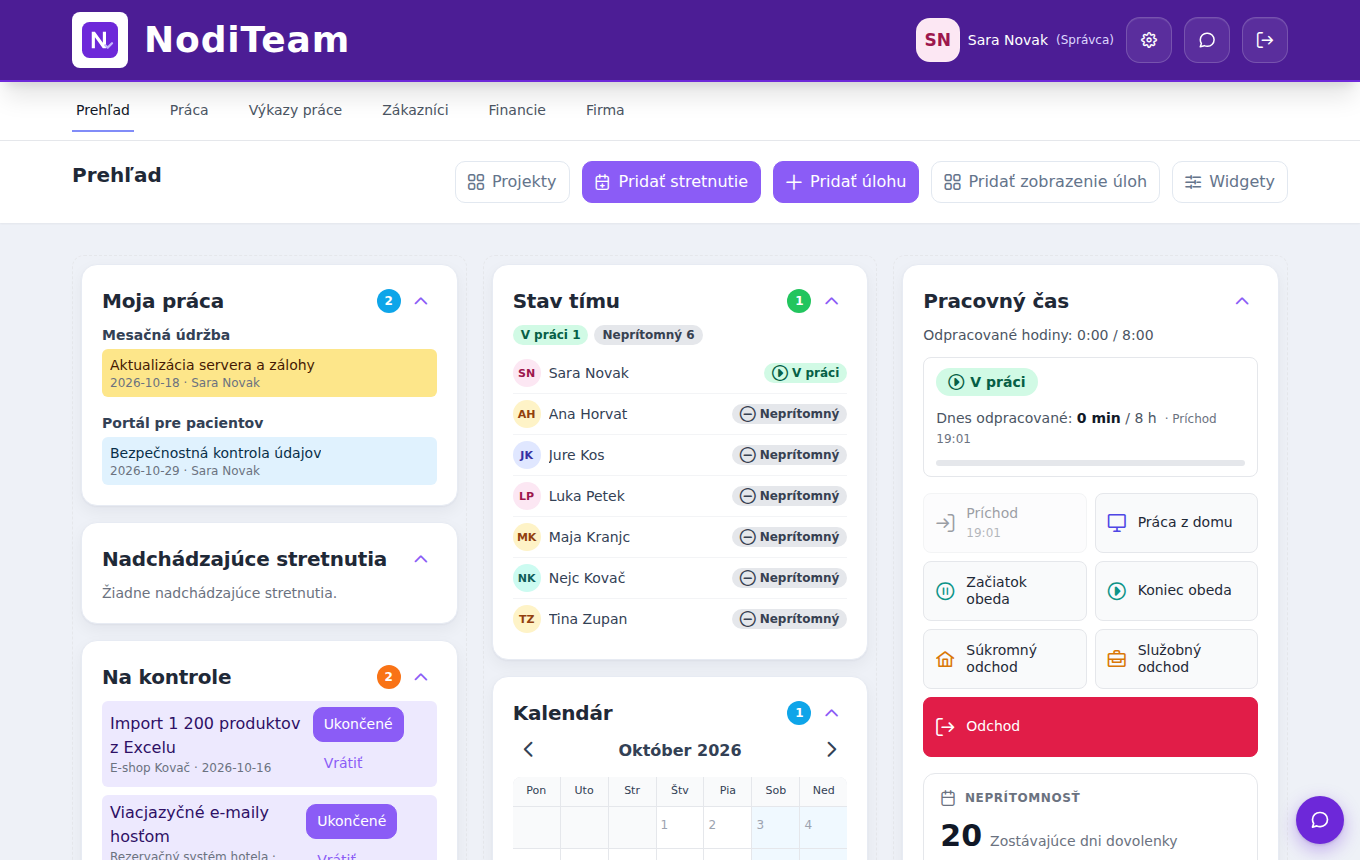Open messages speech bubble in header
The image size is (1360, 860).
click(1207, 40)
